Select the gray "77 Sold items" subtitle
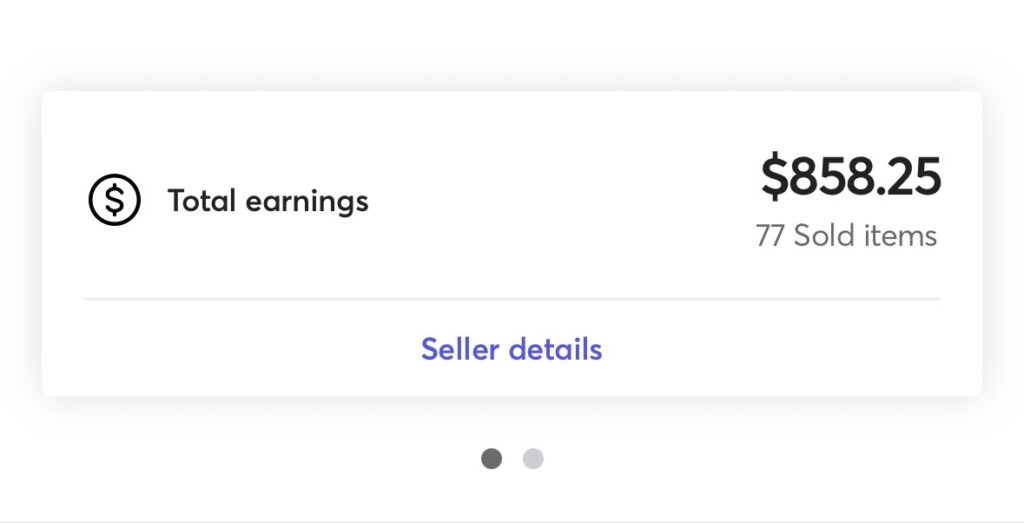1024x523 pixels. point(846,236)
